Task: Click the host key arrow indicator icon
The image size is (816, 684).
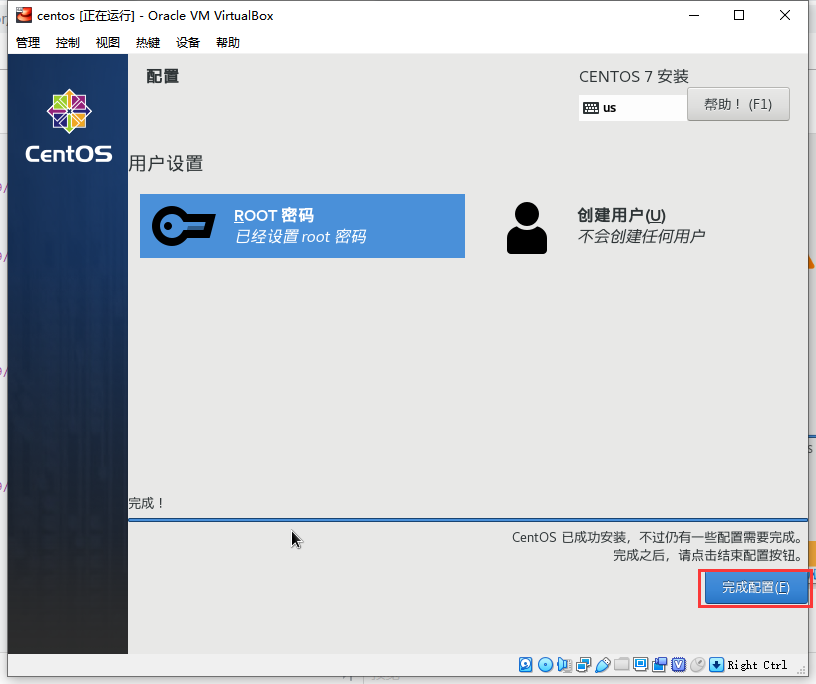Action: pos(717,665)
